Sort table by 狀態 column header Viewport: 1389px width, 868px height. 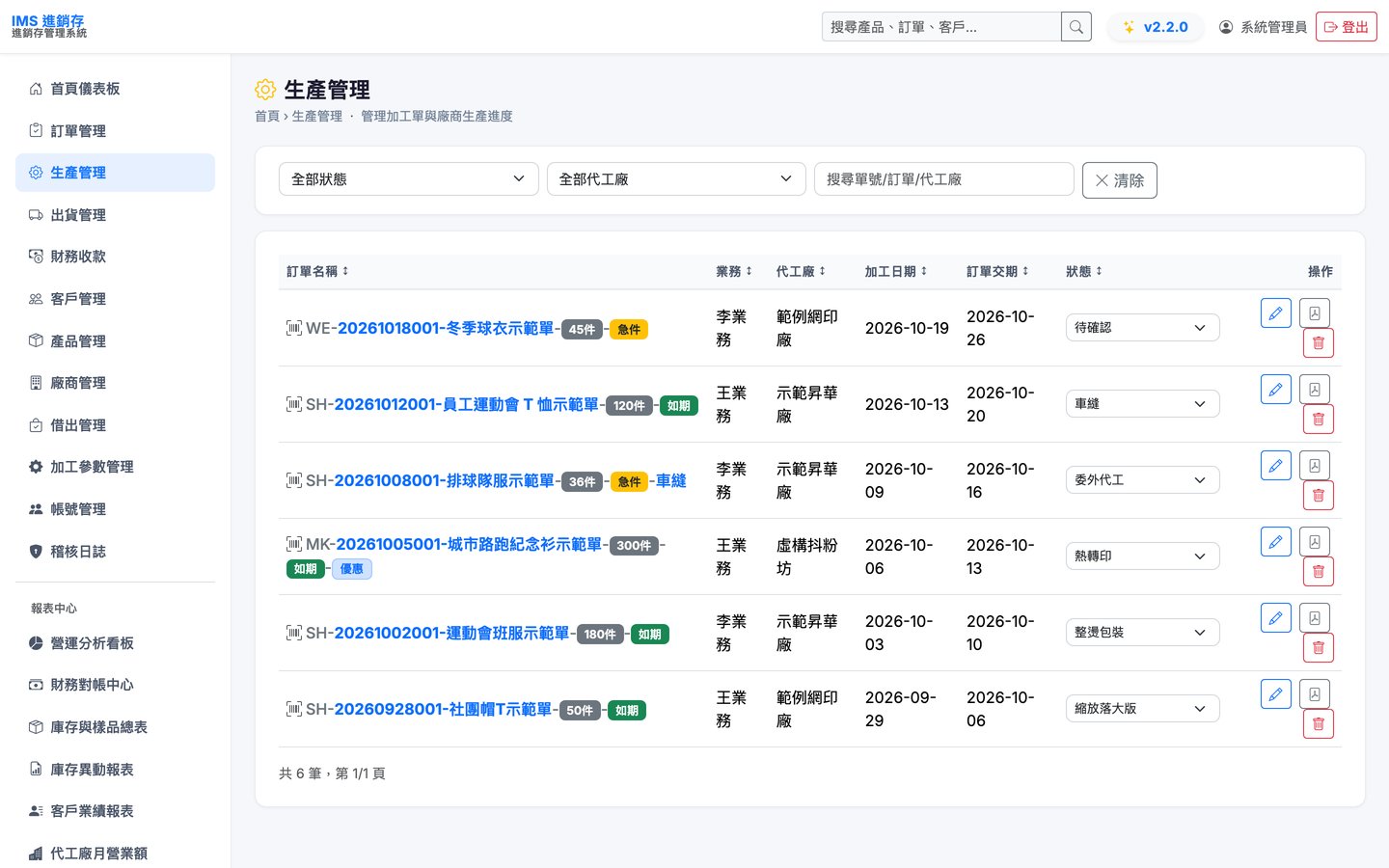point(1084,272)
